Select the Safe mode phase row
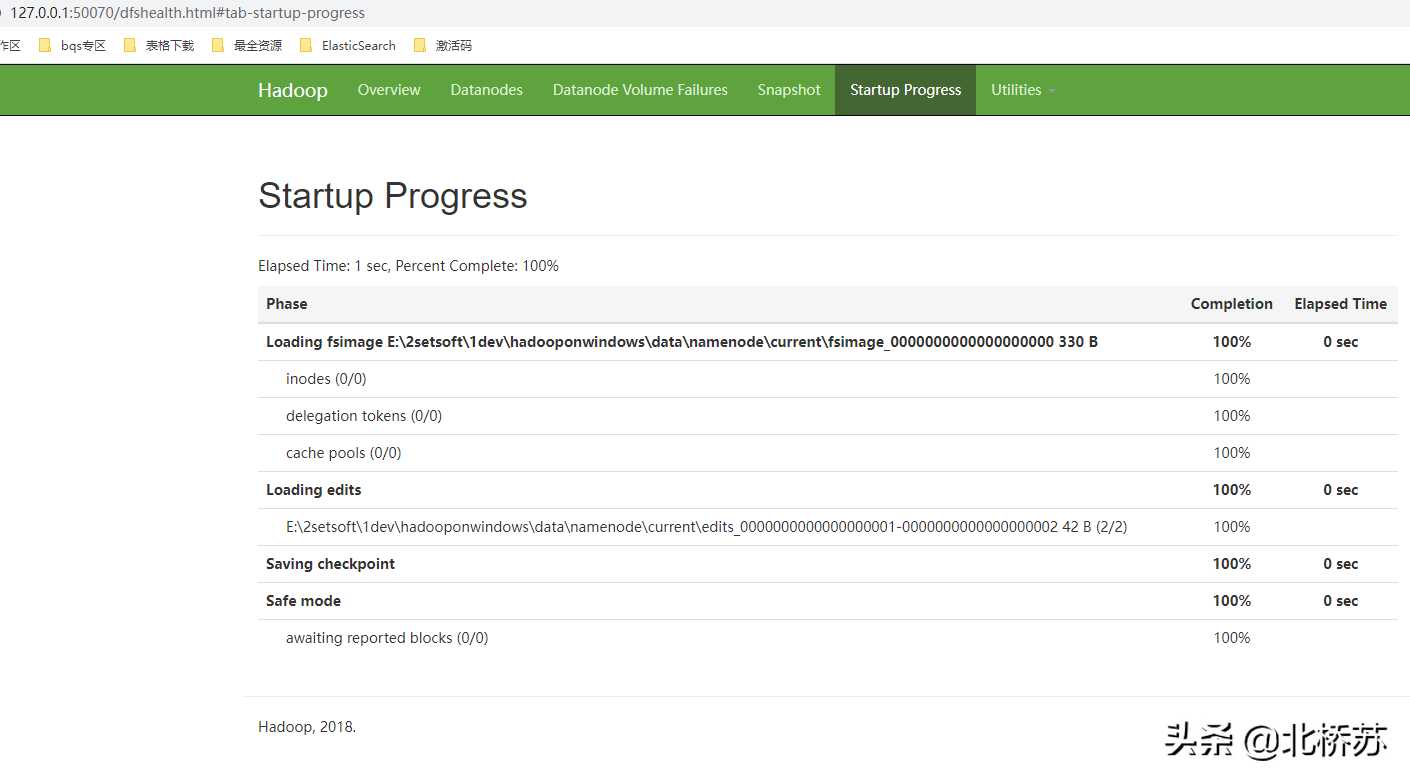Screen dimensions: 1410x781 point(828,601)
